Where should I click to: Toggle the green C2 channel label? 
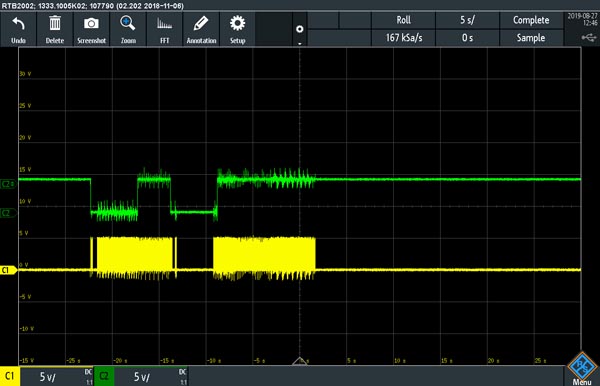click(x=104, y=376)
